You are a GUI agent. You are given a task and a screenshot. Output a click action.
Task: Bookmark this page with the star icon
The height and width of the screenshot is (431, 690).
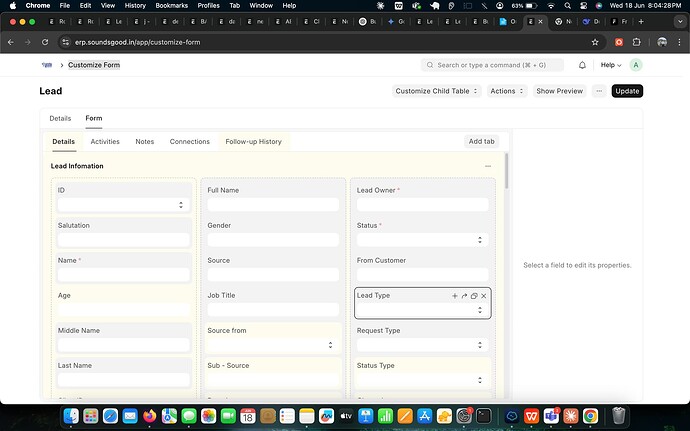click(x=595, y=42)
